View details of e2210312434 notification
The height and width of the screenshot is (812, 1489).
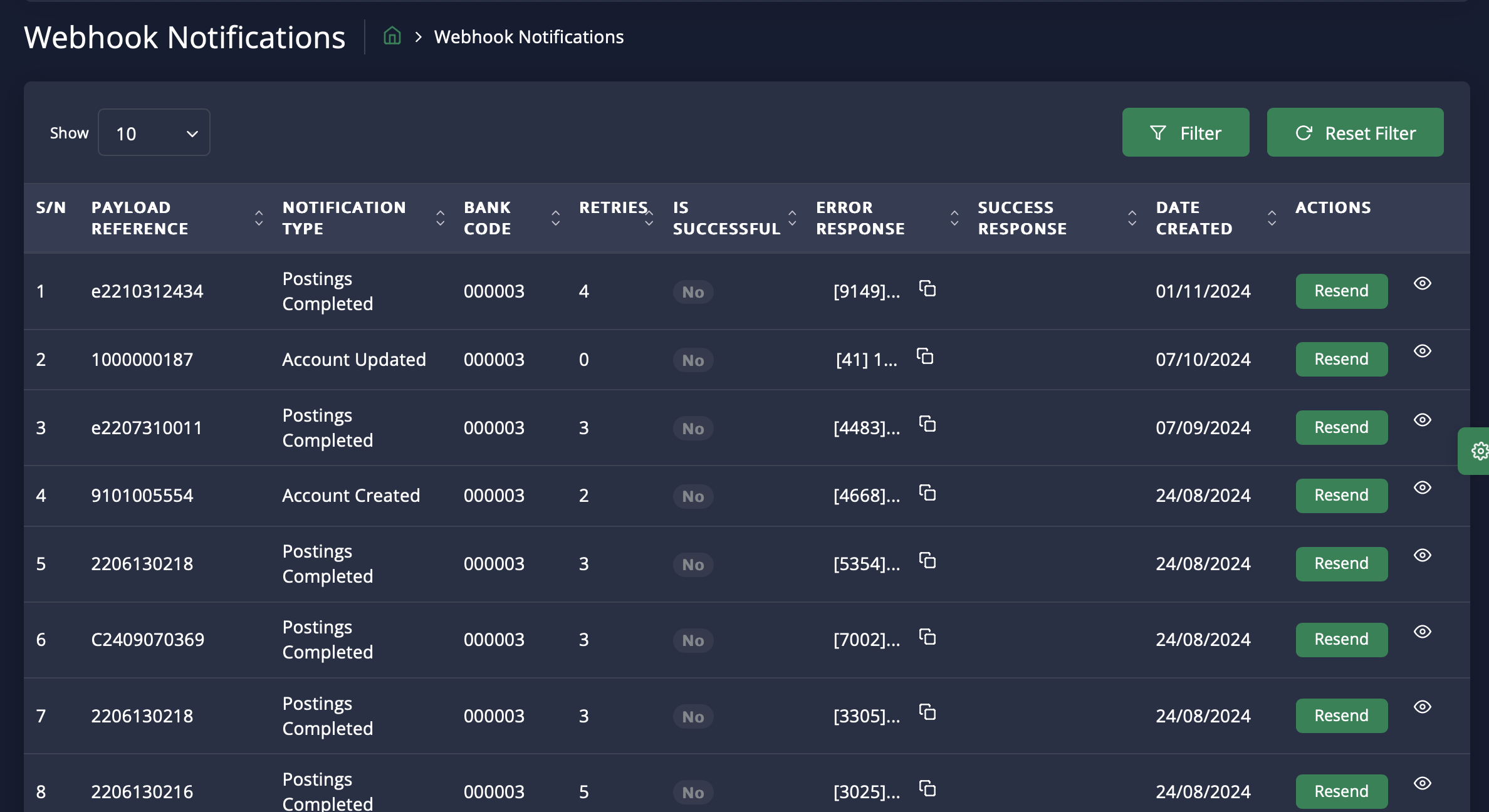[x=1422, y=283]
